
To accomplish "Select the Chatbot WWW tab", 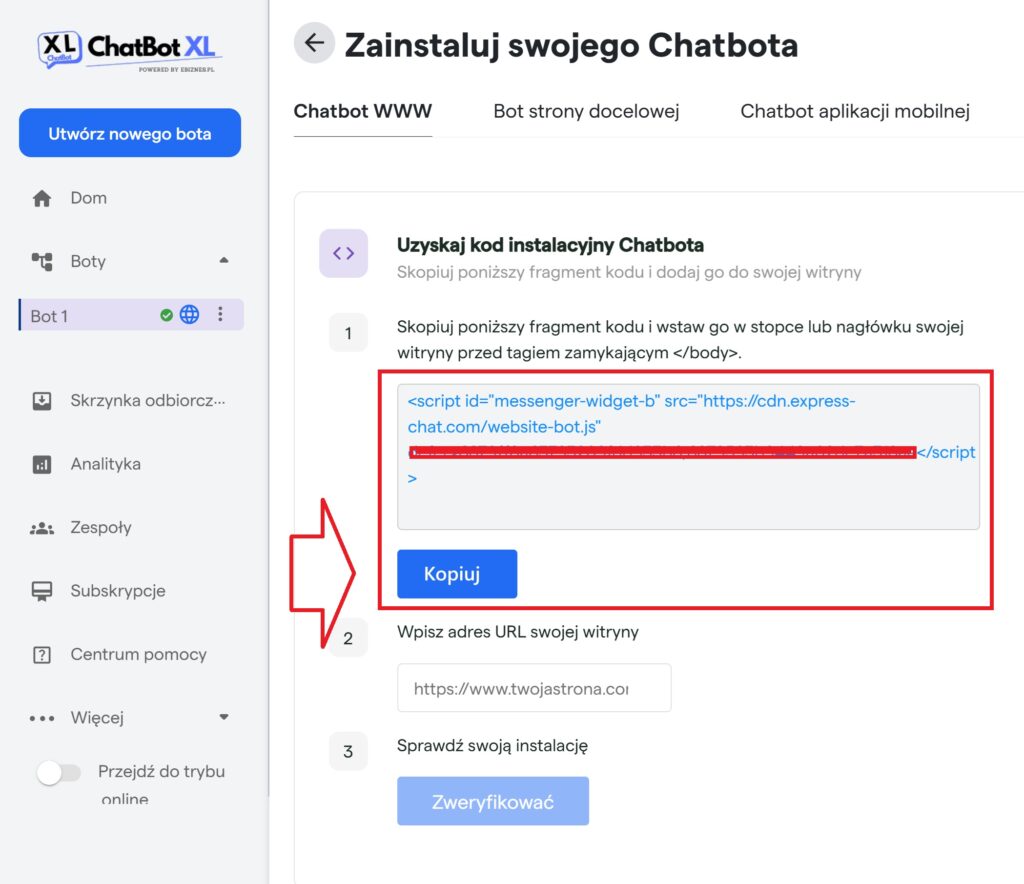I will pos(362,111).
